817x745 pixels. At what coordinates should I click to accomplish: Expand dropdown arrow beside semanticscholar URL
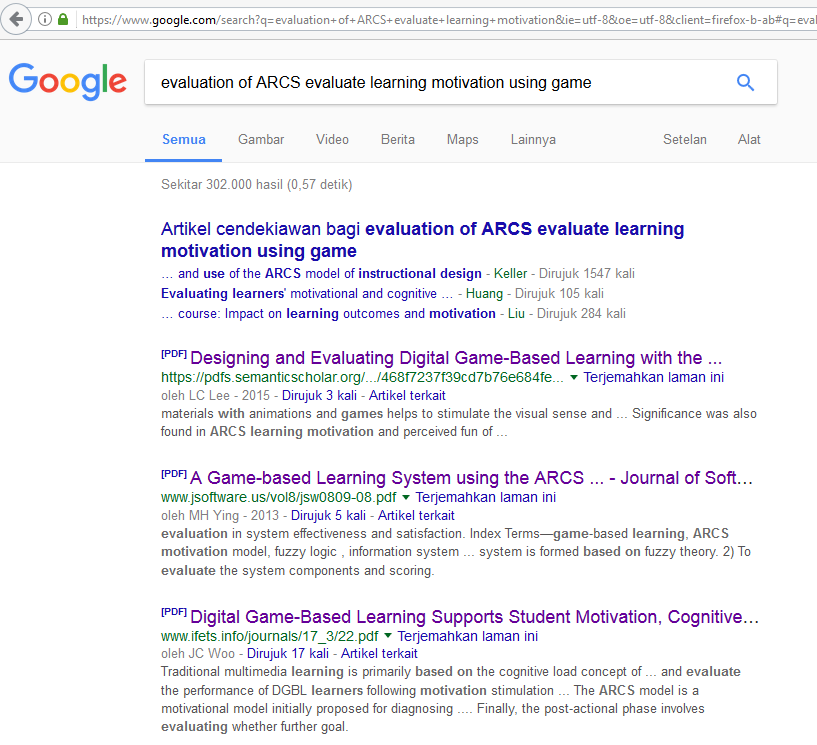coord(574,377)
